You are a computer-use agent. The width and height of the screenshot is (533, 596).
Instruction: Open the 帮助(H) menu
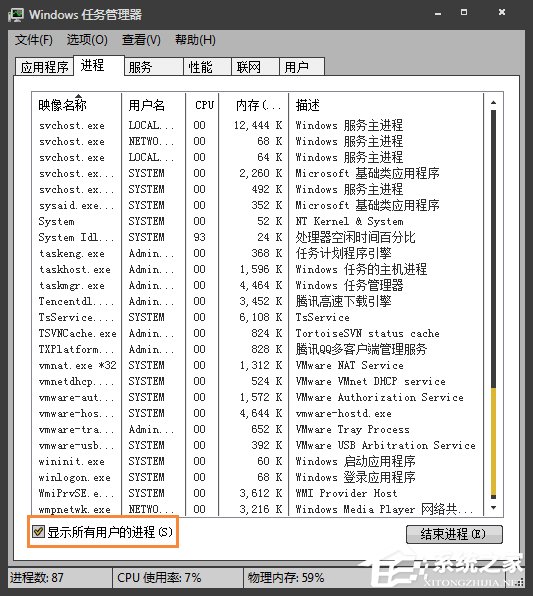[195, 40]
